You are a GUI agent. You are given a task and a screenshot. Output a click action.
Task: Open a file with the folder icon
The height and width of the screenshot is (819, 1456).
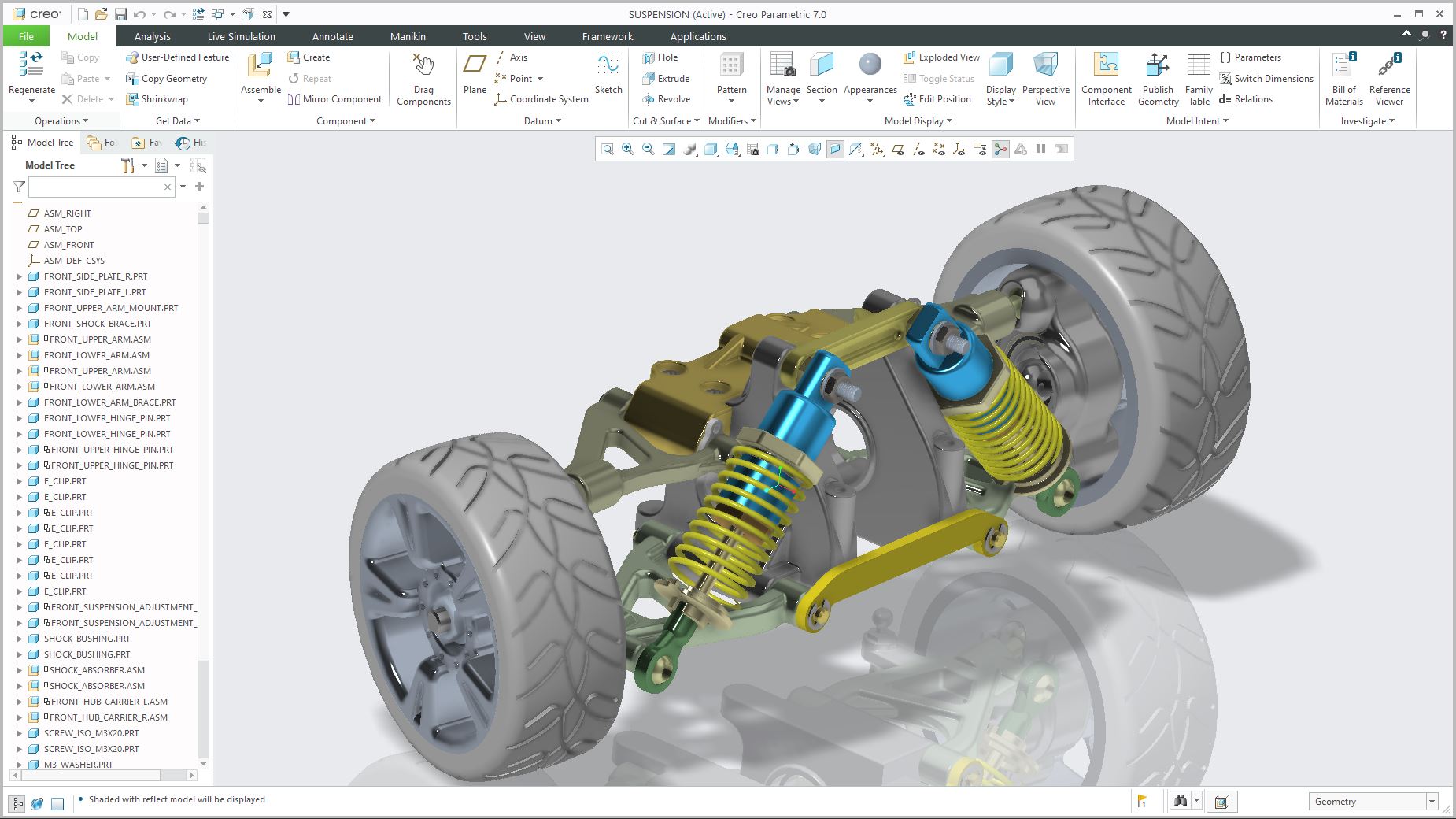(x=102, y=14)
